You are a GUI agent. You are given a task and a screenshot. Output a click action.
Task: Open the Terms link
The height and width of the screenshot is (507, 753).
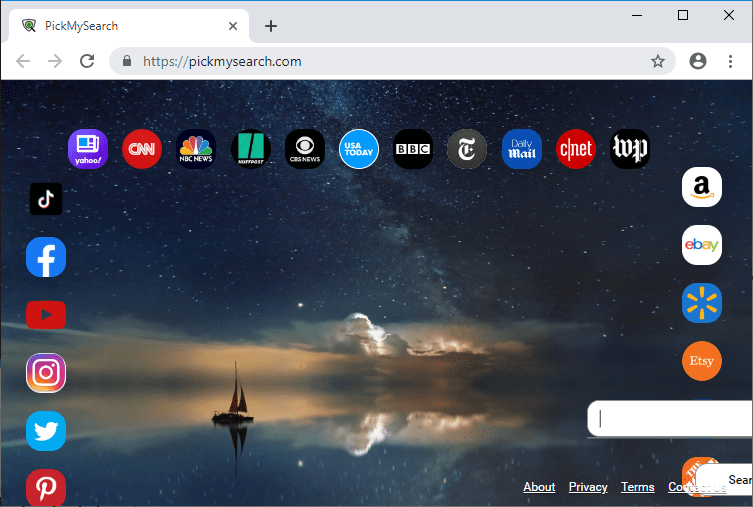[637, 487]
